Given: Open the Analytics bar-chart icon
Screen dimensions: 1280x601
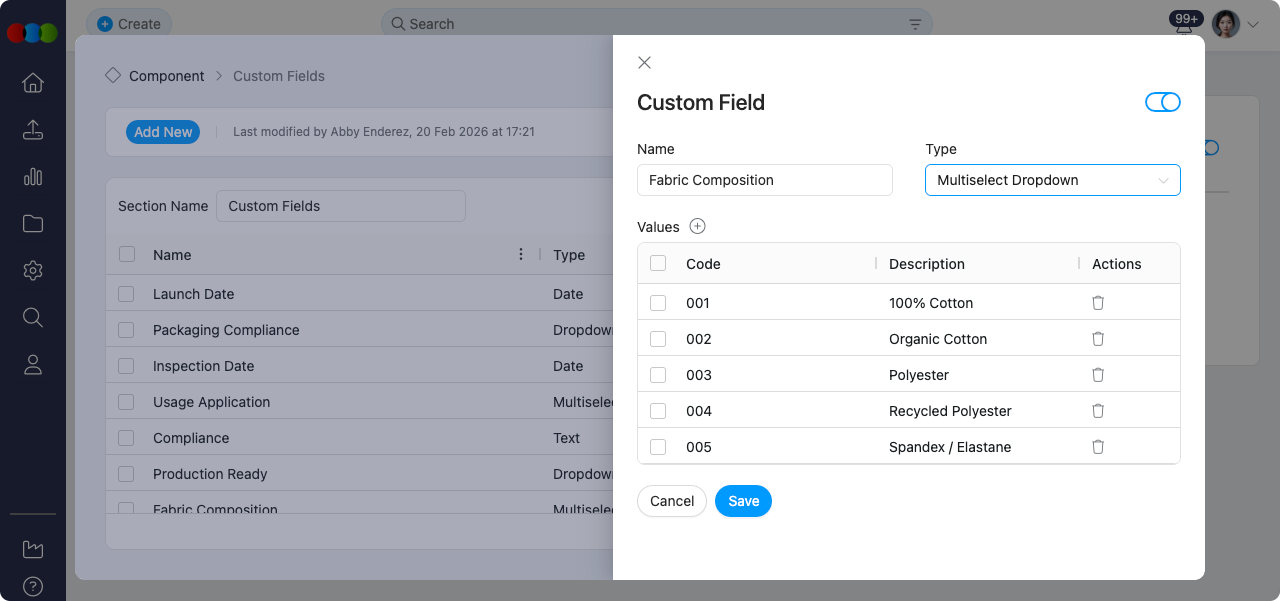Looking at the screenshot, I should point(32,177).
